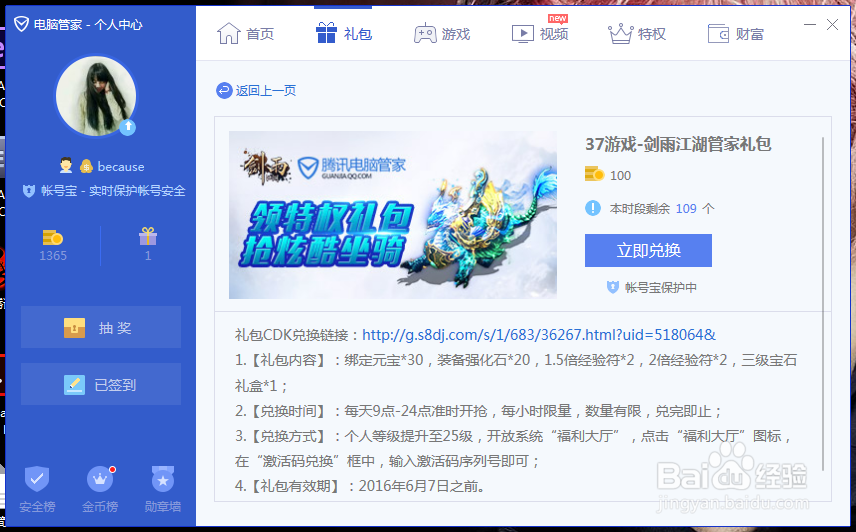Click the 100 coin price icon
This screenshot has height=532, width=856.
(595, 174)
